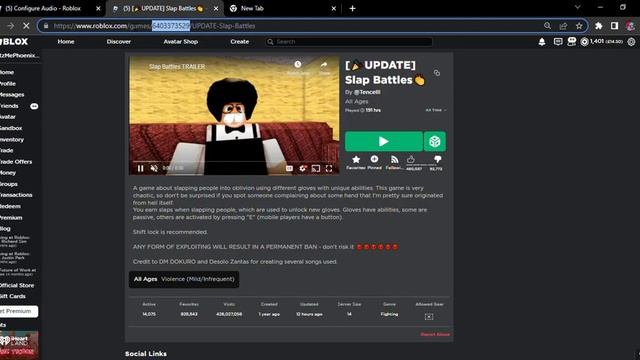Open Transactions in left sidebar

(x=16, y=195)
